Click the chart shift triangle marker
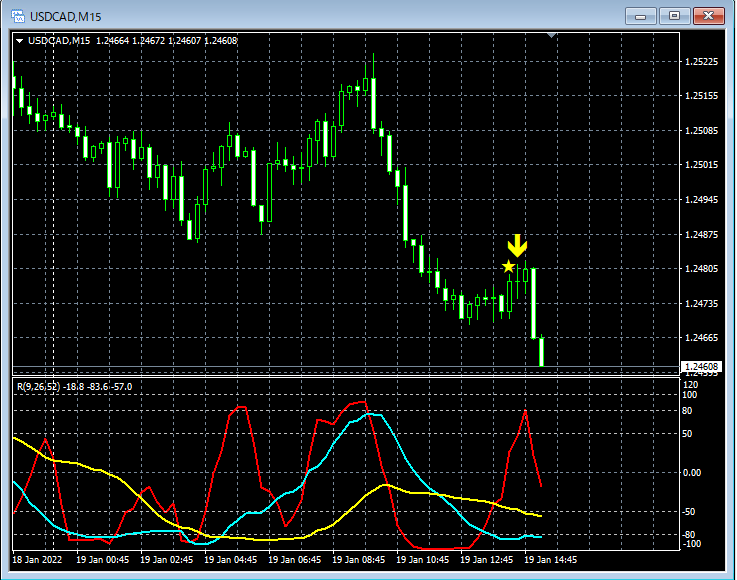 point(552,35)
